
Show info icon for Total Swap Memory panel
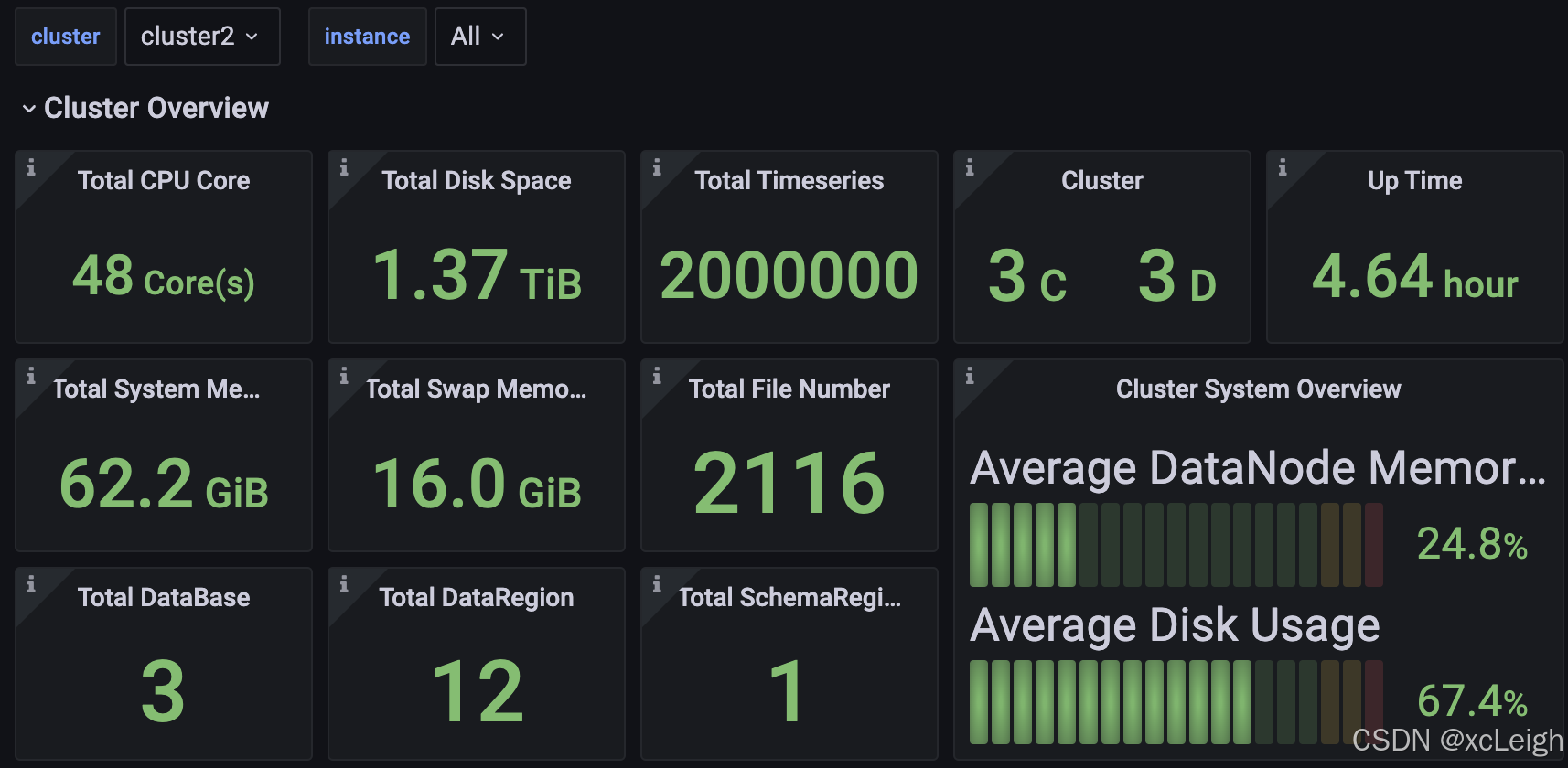[x=344, y=376]
